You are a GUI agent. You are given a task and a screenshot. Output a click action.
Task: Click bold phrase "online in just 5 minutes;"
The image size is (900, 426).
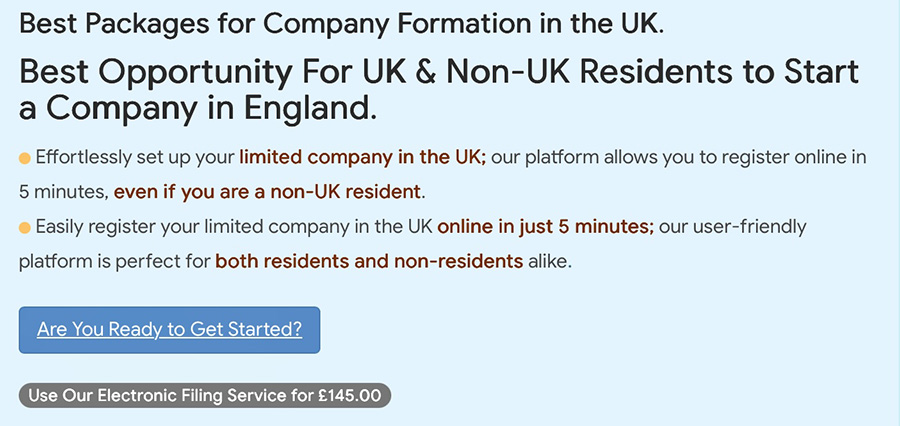[545, 227]
